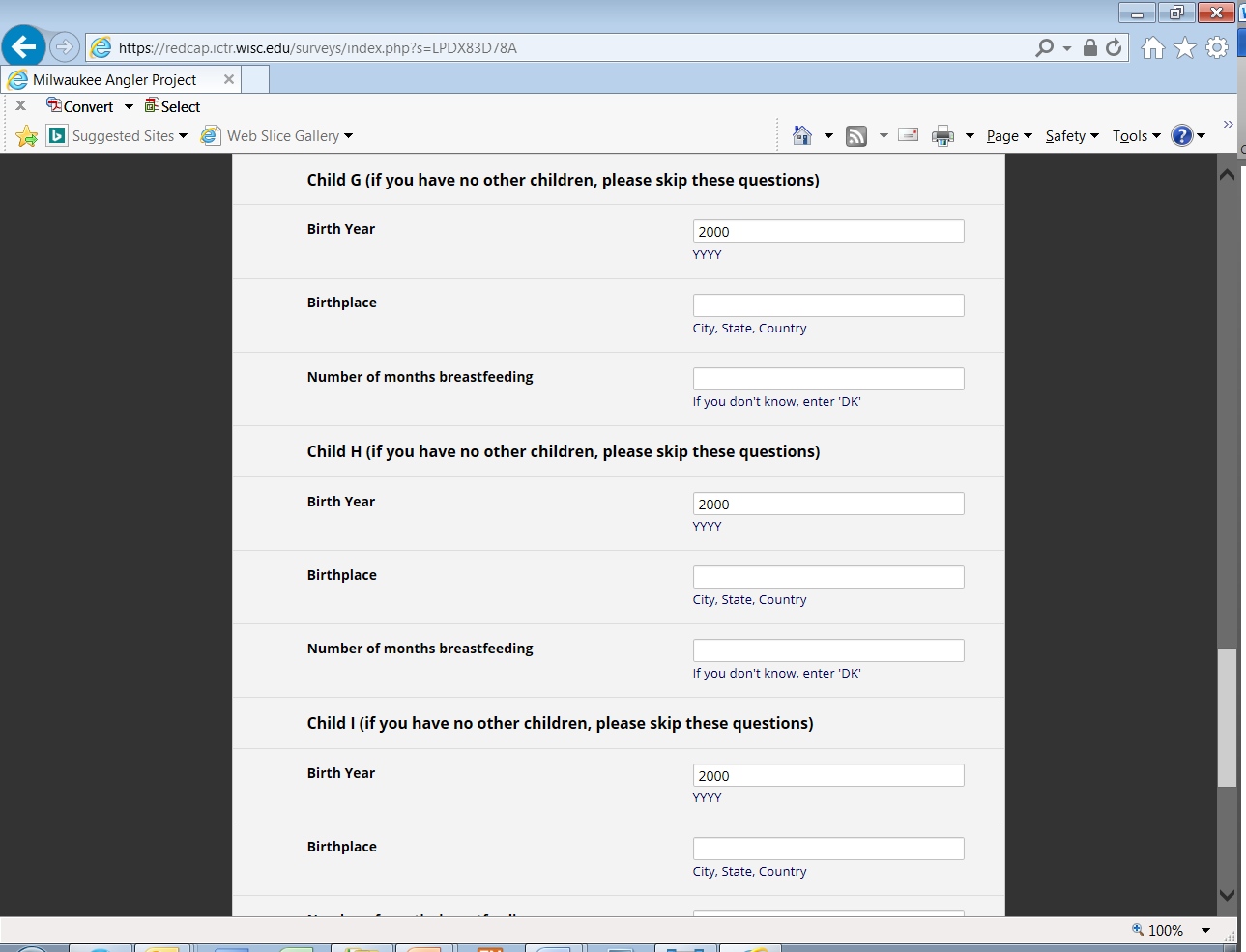Click the 100% zoom level button
Screen dimensions: 1246x952
pos(1158,930)
